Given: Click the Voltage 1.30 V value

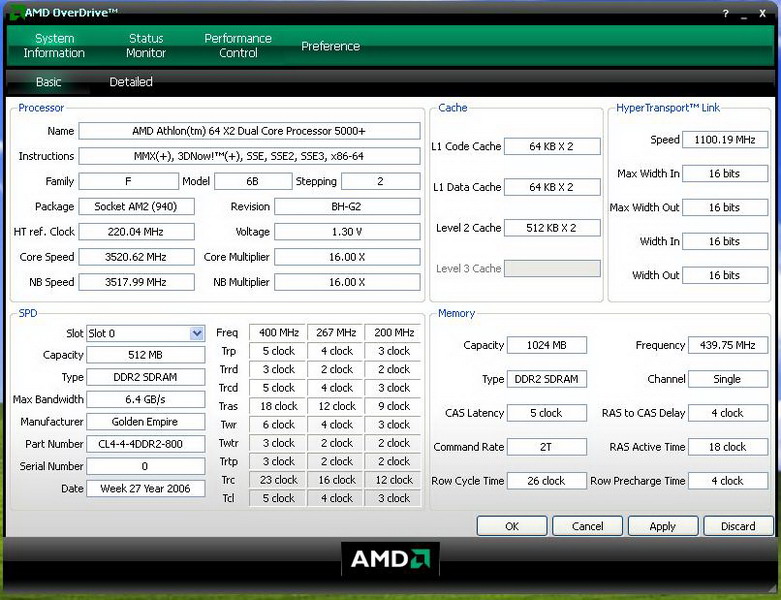Looking at the screenshot, I should pyautogui.click(x=347, y=232).
